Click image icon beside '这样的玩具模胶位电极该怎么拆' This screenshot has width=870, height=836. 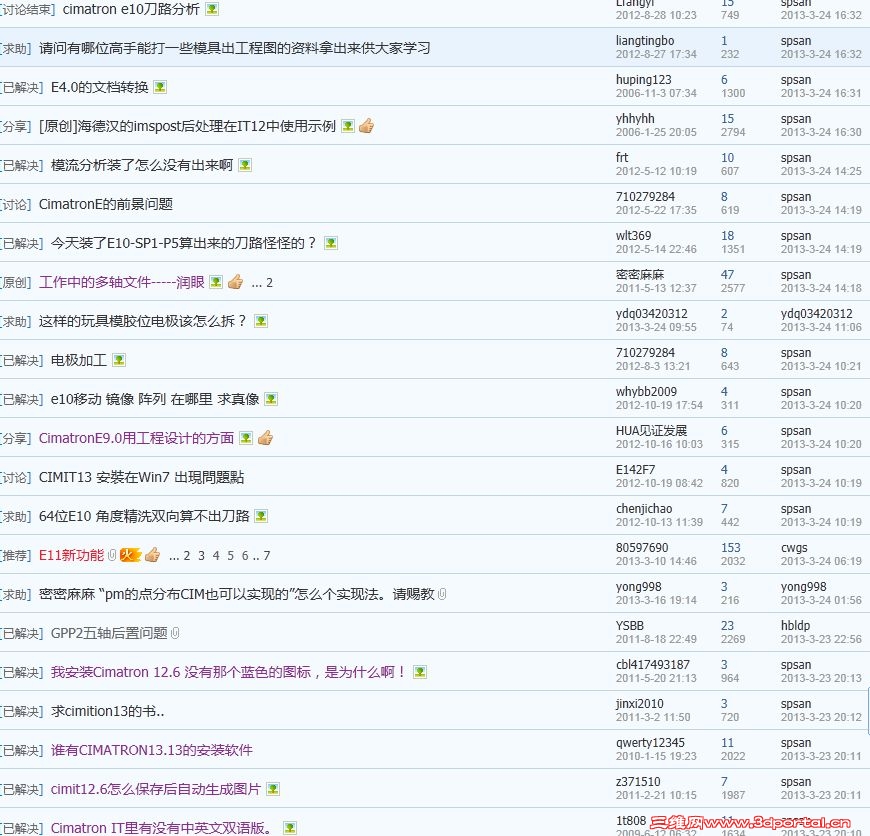(261, 321)
